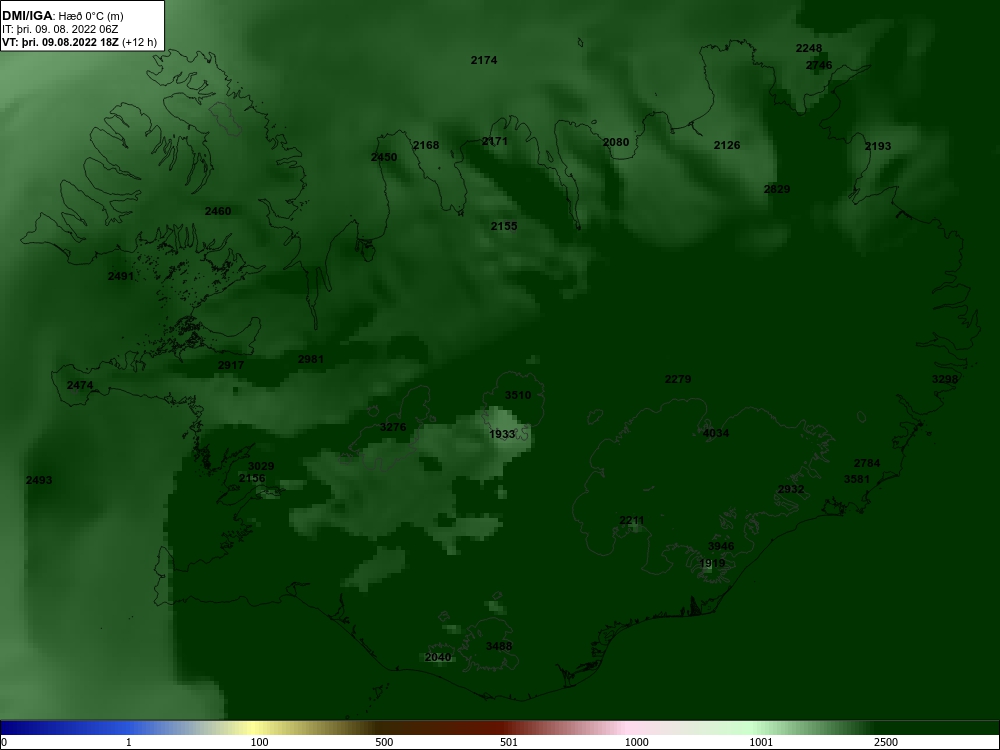1000x750 pixels.
Task: Click the map value 2932
Action: (791, 489)
